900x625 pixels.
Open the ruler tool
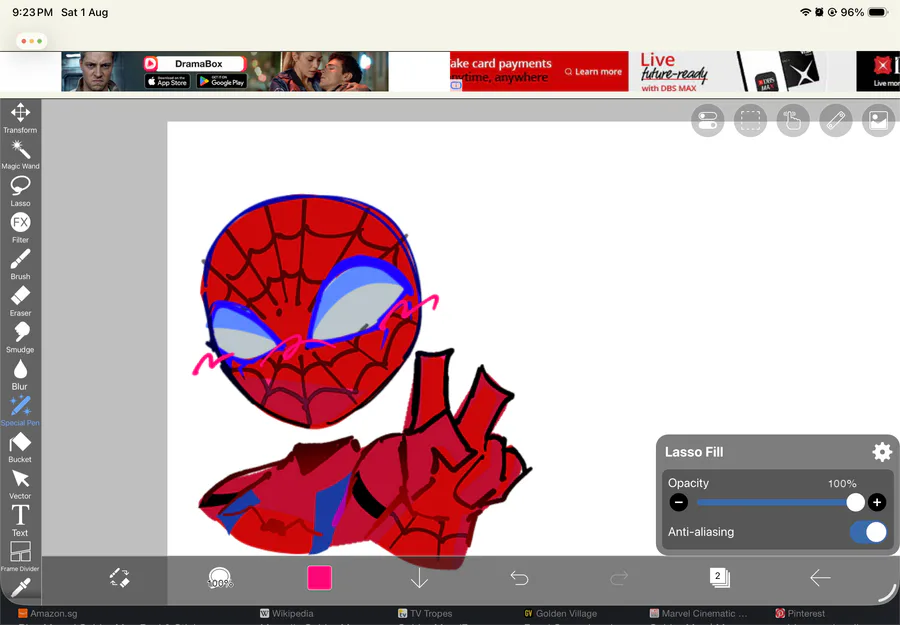pyautogui.click(x=836, y=121)
